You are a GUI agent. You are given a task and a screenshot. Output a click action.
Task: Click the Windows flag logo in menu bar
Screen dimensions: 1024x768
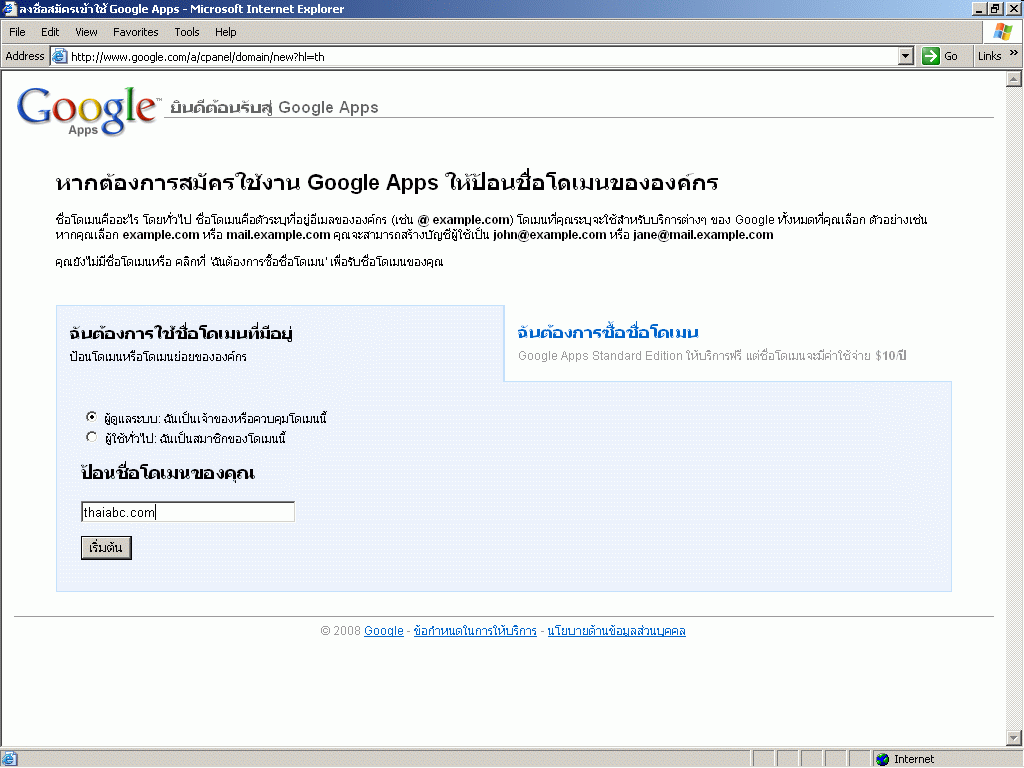pos(1002,32)
